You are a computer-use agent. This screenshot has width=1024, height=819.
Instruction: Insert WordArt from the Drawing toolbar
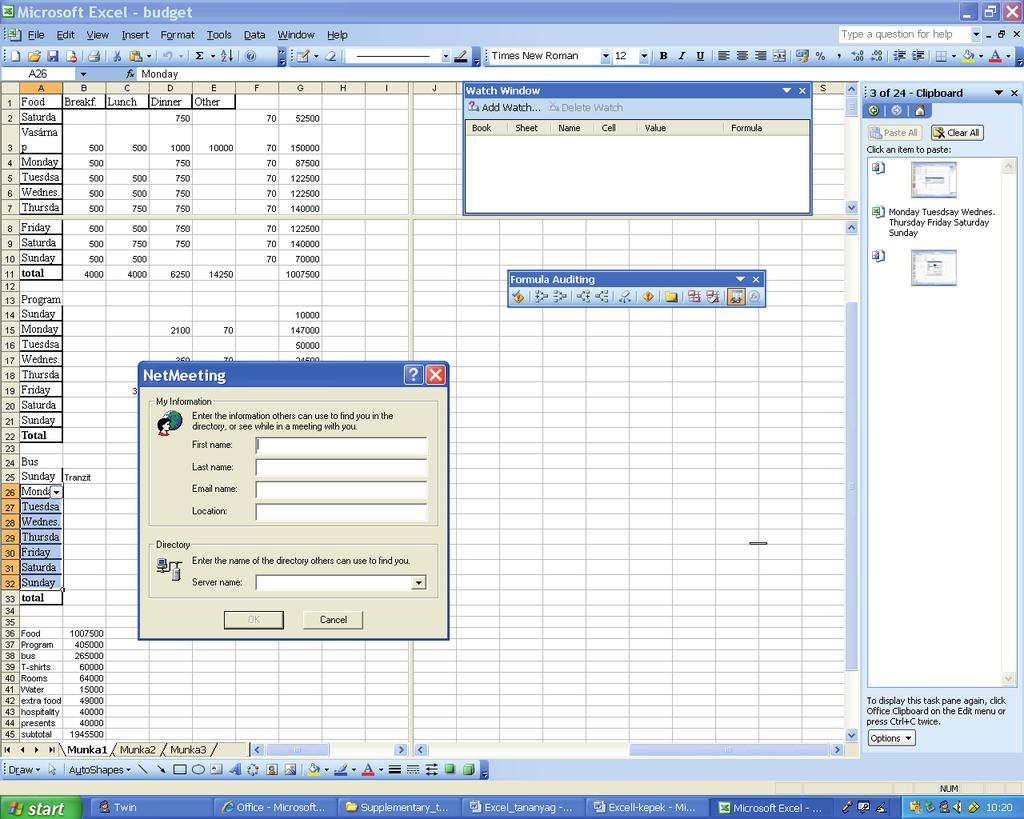[235, 770]
